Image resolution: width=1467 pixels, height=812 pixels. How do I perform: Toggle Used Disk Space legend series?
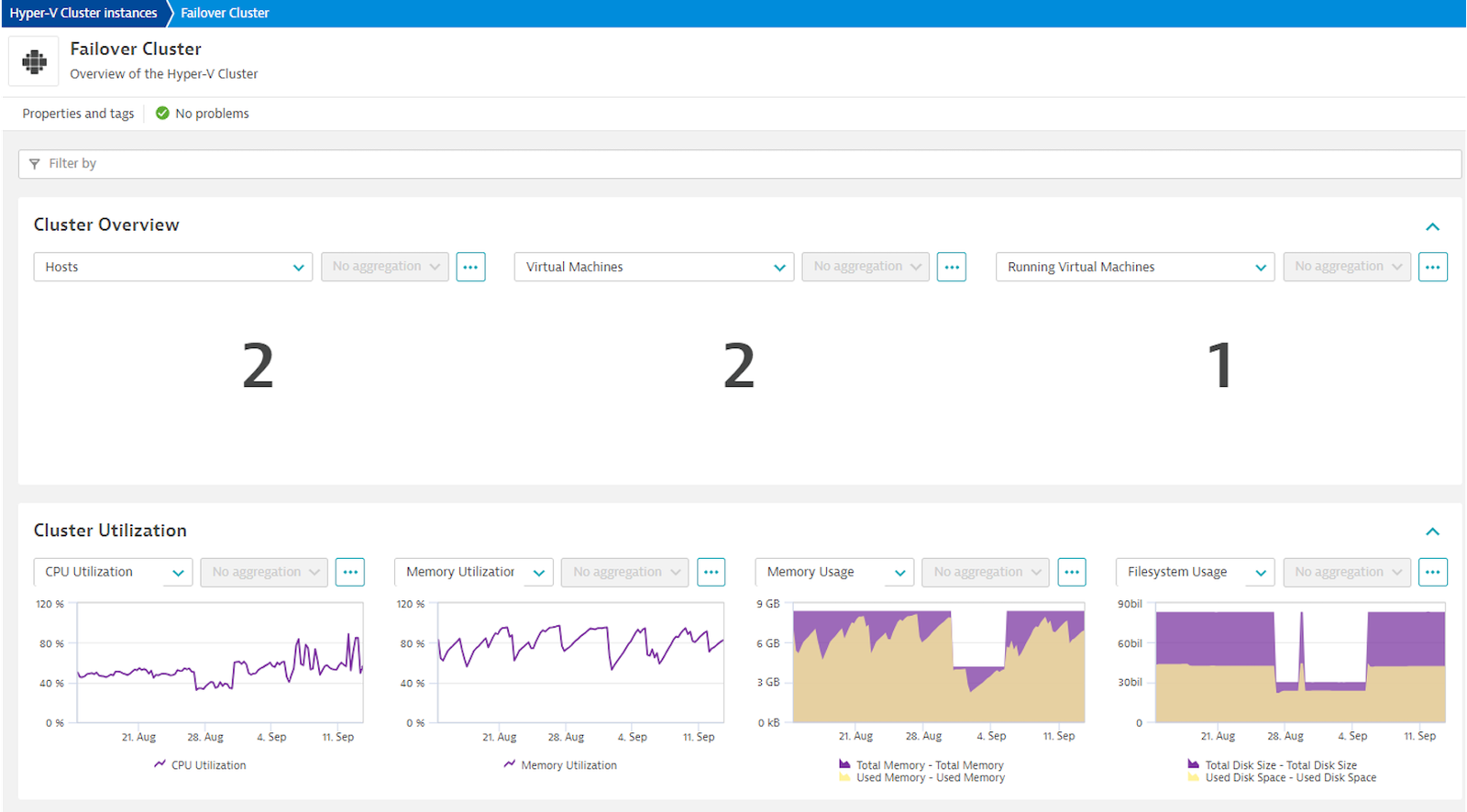(1282, 778)
